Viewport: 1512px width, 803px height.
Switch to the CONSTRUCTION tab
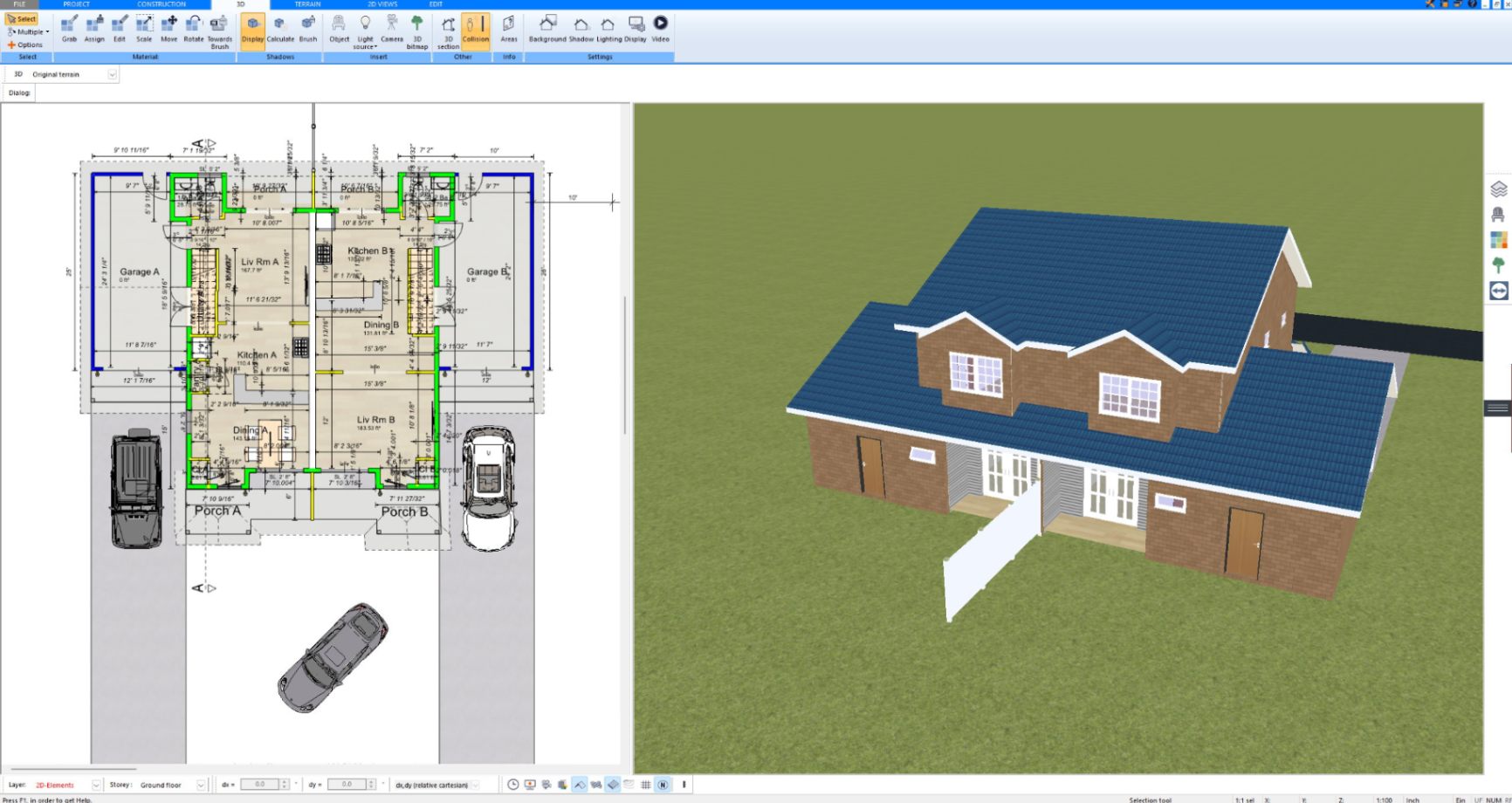click(x=162, y=4)
